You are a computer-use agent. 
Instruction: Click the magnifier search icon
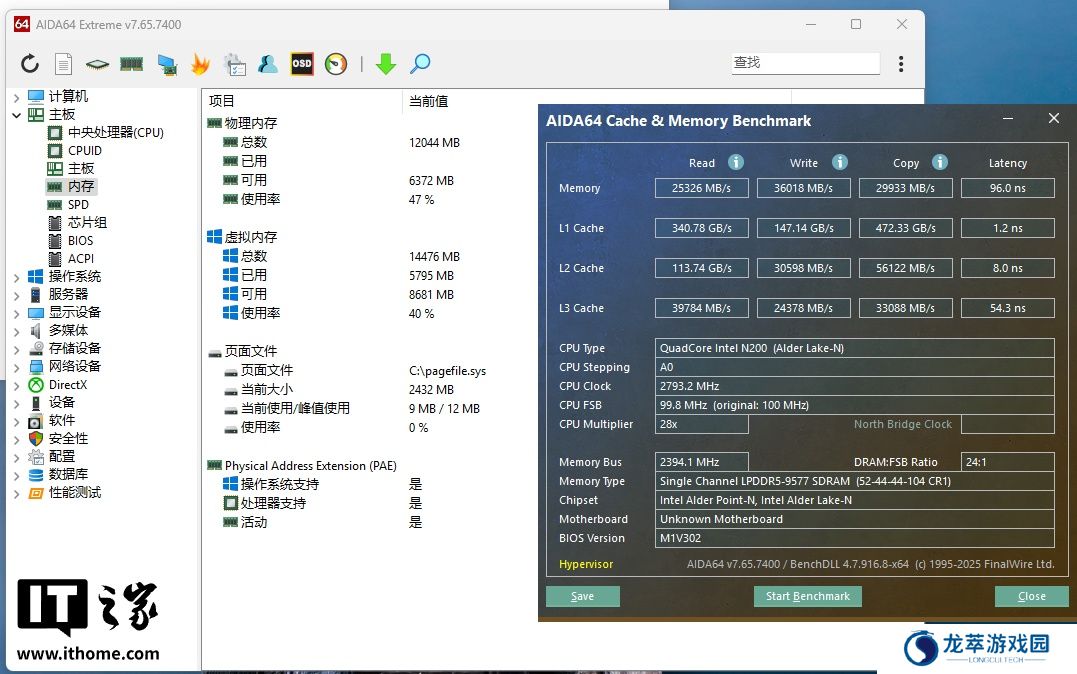point(420,64)
